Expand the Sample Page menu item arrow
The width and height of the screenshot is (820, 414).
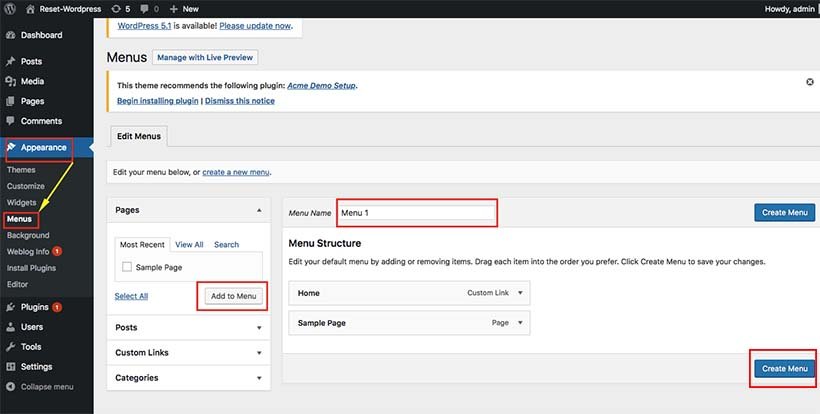pos(520,323)
